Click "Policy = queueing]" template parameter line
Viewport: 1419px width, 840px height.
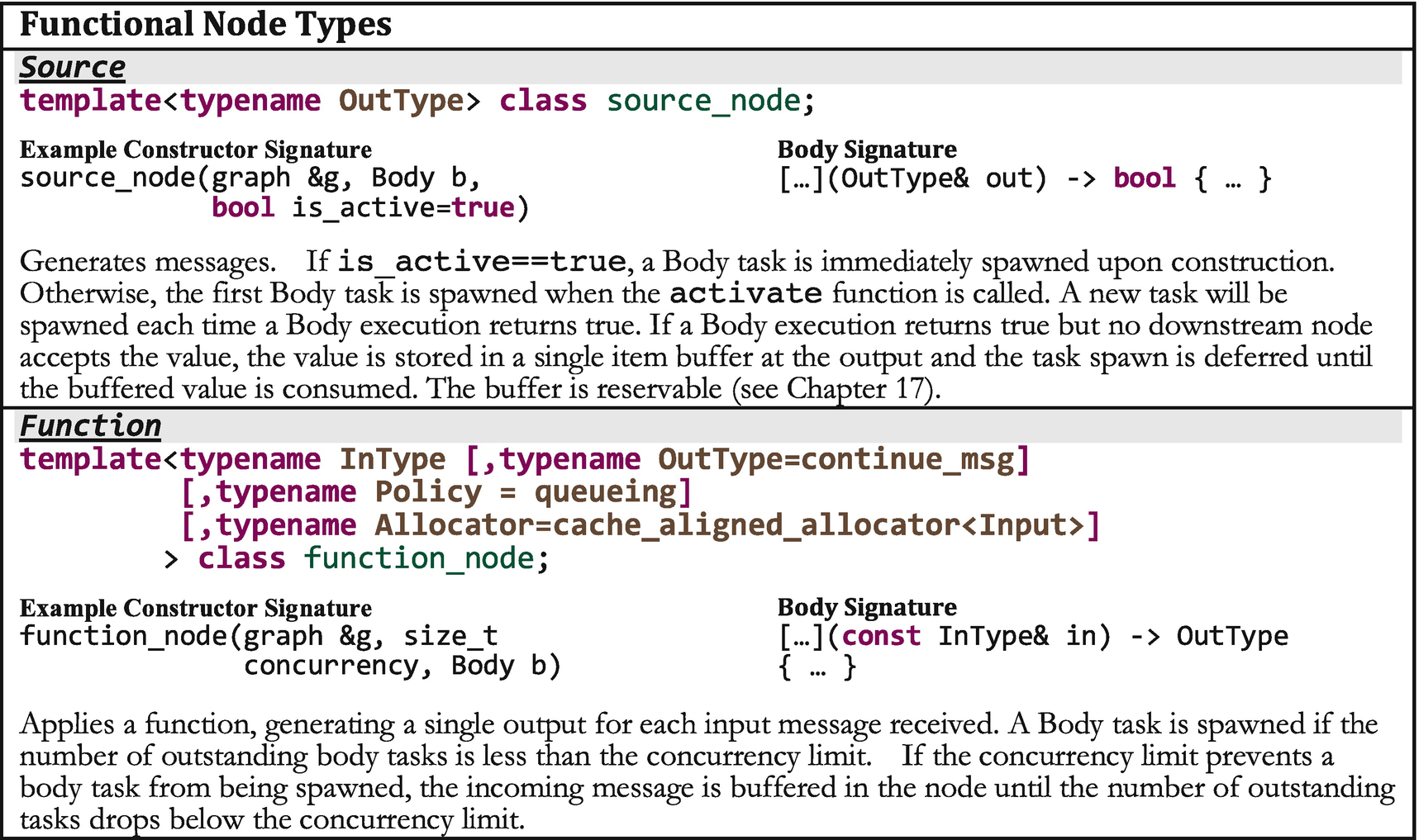point(533,492)
